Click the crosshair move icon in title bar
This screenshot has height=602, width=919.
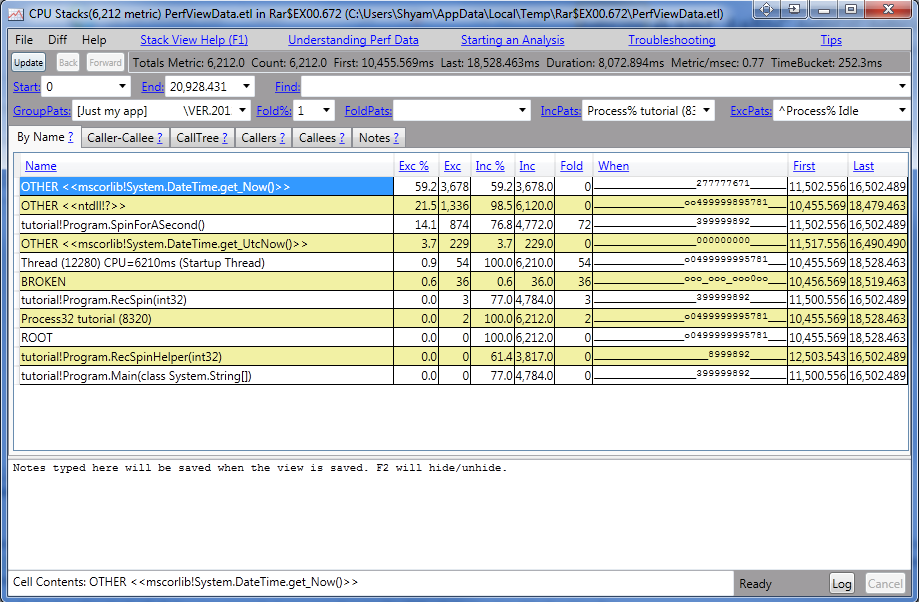(x=767, y=10)
